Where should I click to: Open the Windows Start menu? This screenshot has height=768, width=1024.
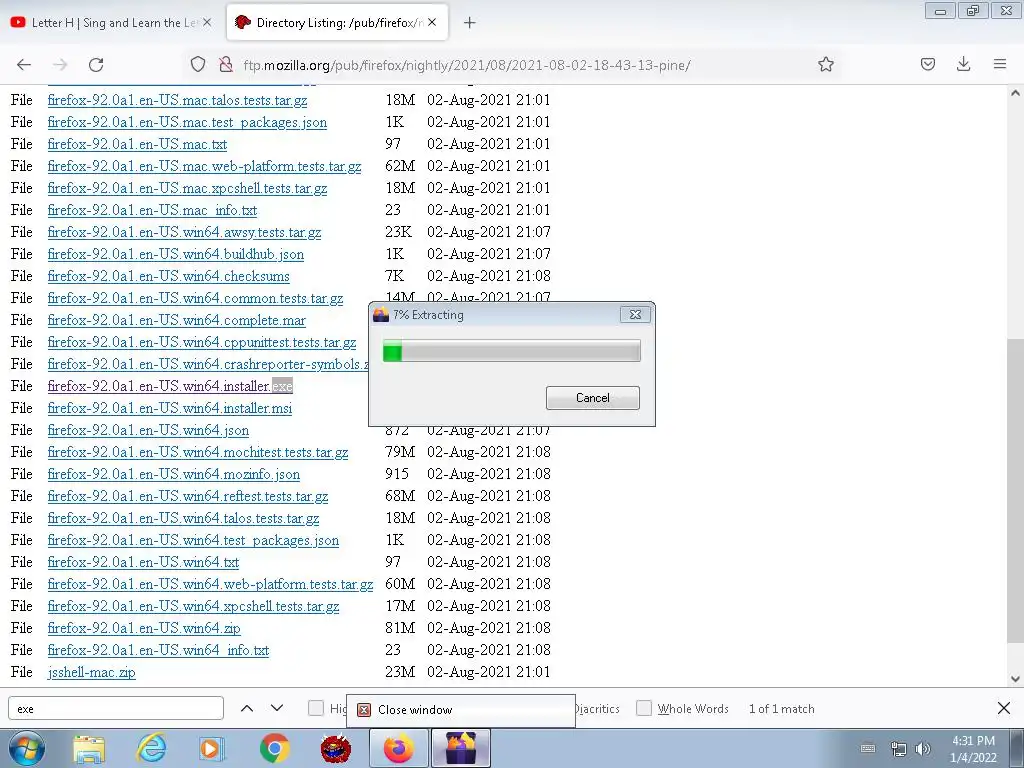(27, 748)
